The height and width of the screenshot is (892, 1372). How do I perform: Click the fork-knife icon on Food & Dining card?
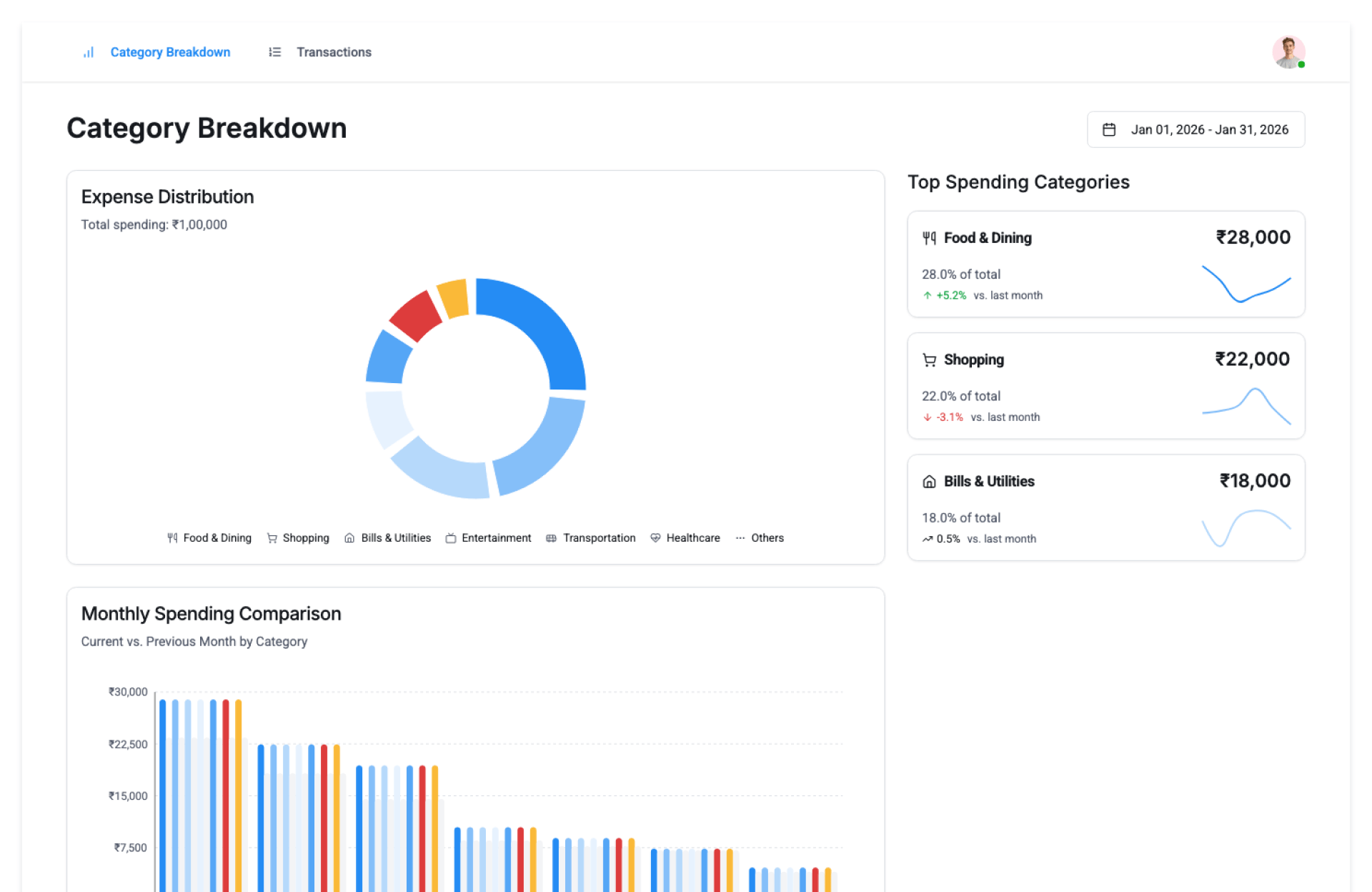coord(929,238)
